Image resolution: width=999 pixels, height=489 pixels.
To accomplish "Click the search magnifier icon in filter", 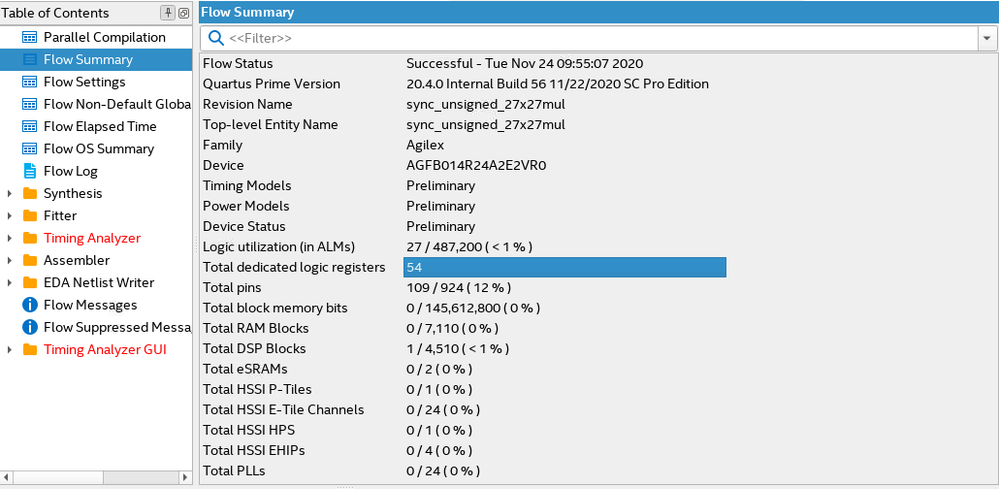I will coord(216,38).
